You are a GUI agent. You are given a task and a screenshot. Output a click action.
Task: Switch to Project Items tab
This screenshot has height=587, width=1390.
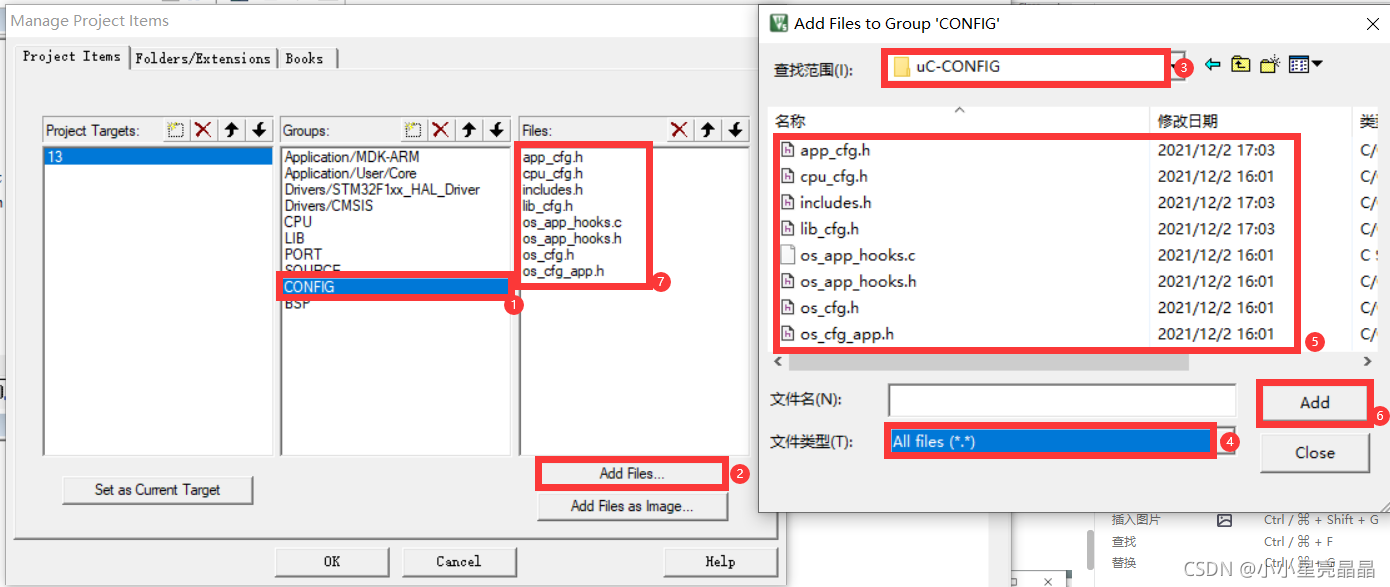click(x=72, y=57)
